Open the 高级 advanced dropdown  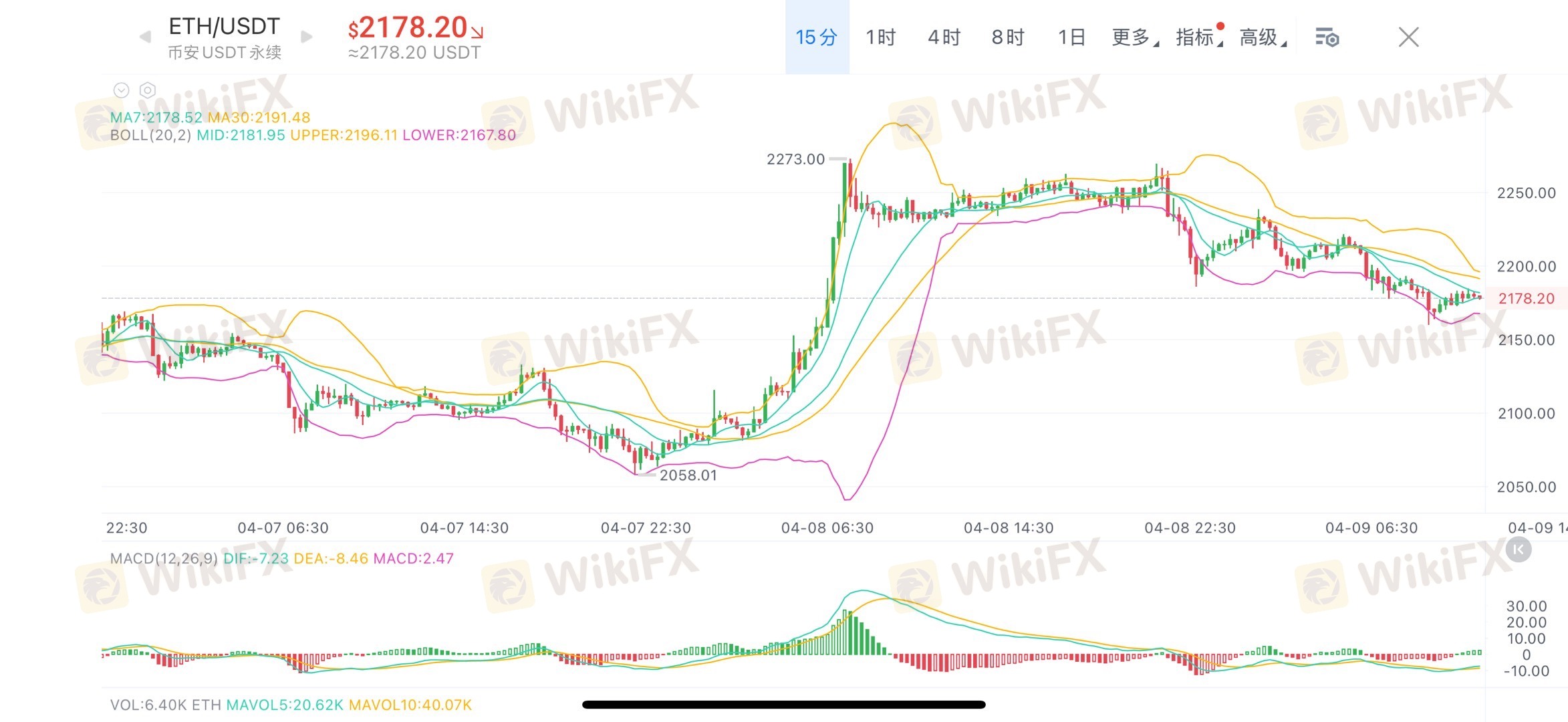tap(1263, 37)
